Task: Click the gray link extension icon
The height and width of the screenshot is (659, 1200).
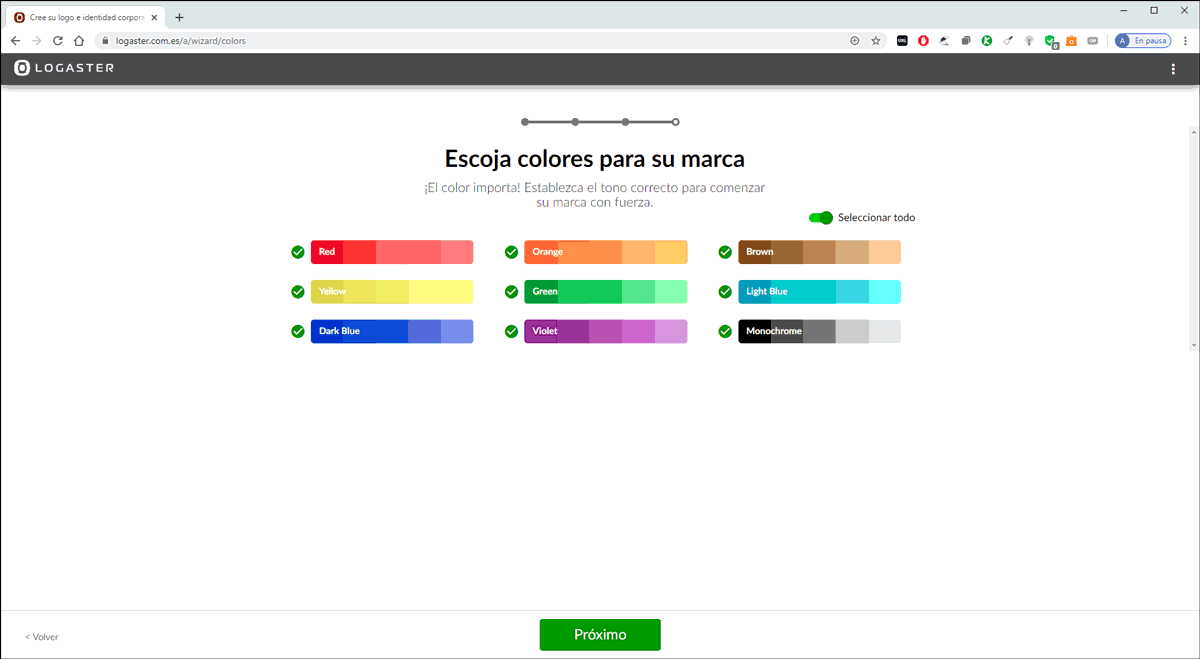Action: point(1092,41)
